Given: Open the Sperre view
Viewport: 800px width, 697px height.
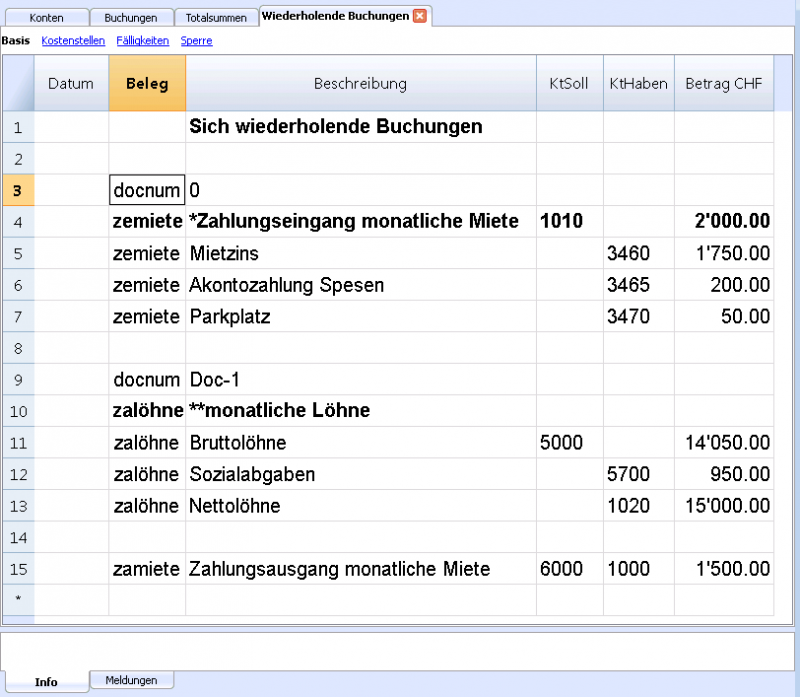Looking at the screenshot, I should tap(196, 41).
